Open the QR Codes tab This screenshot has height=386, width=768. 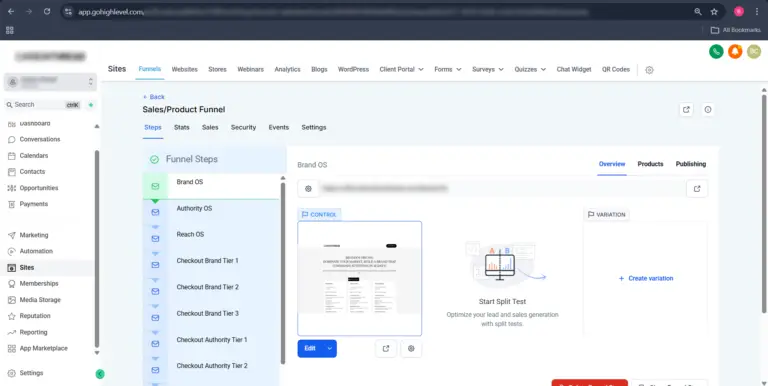pos(616,70)
